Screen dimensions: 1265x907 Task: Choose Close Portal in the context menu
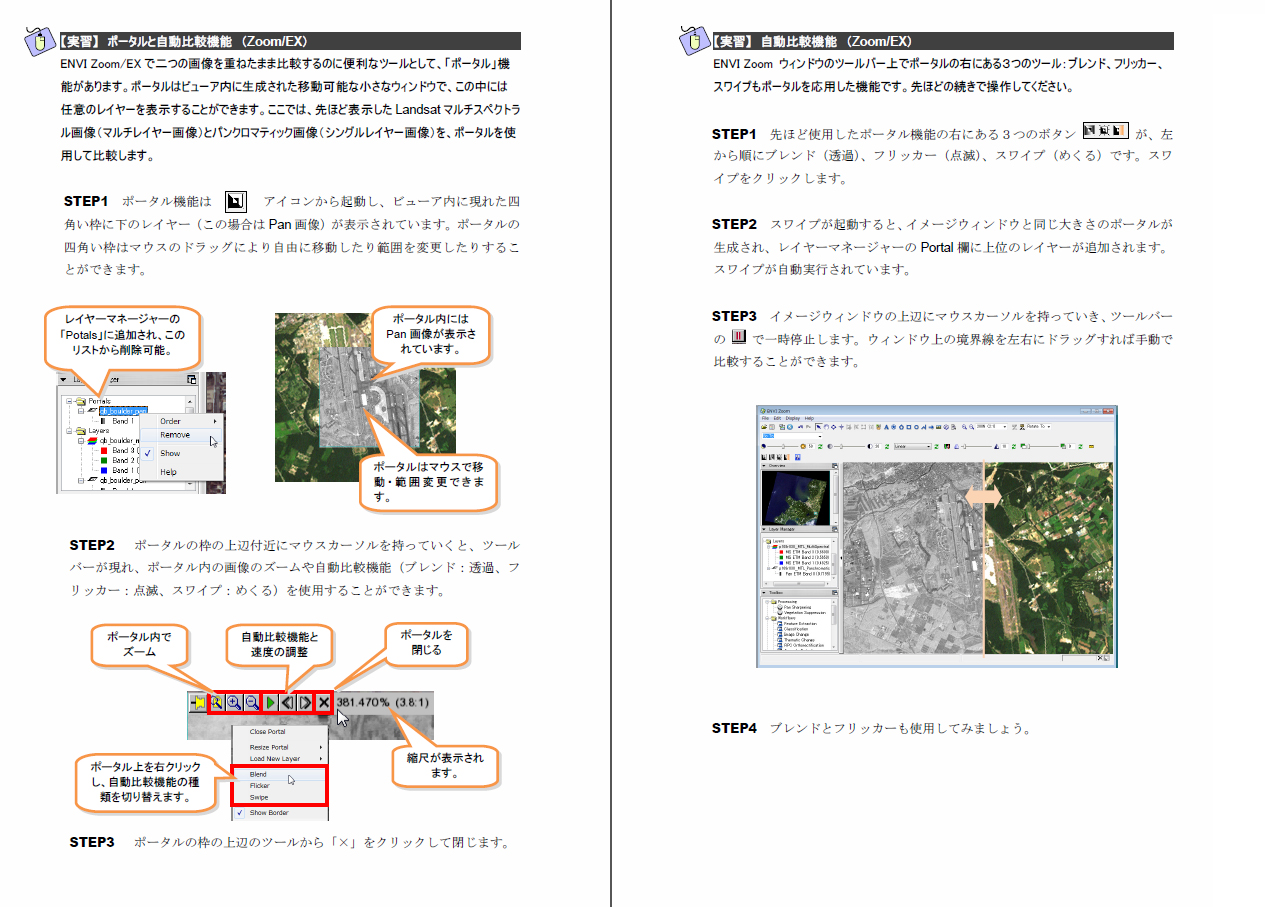click(x=267, y=732)
